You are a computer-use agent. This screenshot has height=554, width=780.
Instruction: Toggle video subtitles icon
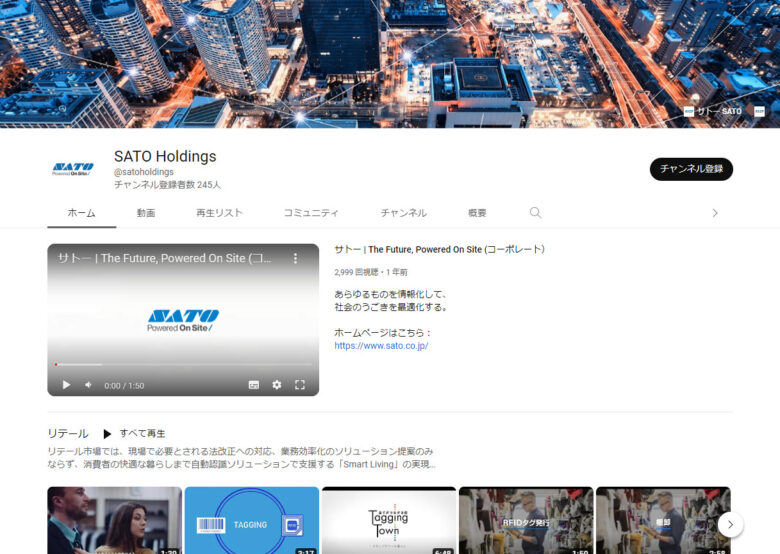pyautogui.click(x=254, y=385)
